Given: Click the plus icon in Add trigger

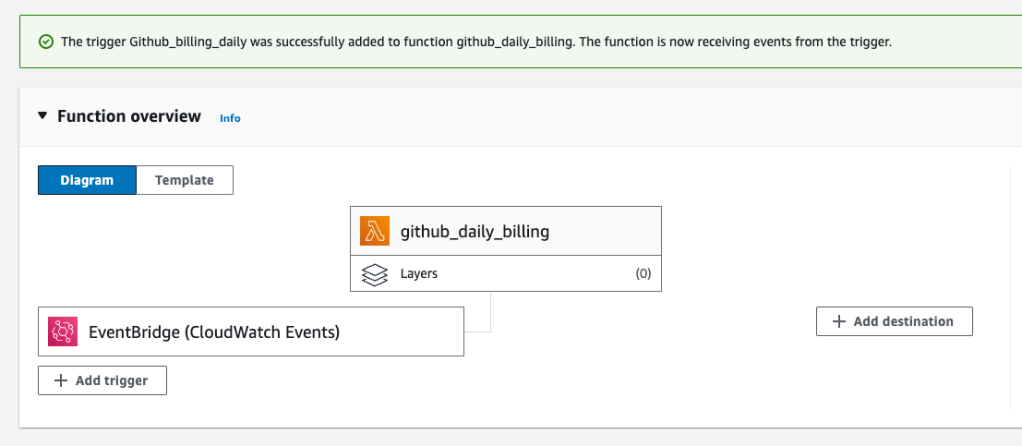Looking at the screenshot, I should pyautogui.click(x=61, y=381).
